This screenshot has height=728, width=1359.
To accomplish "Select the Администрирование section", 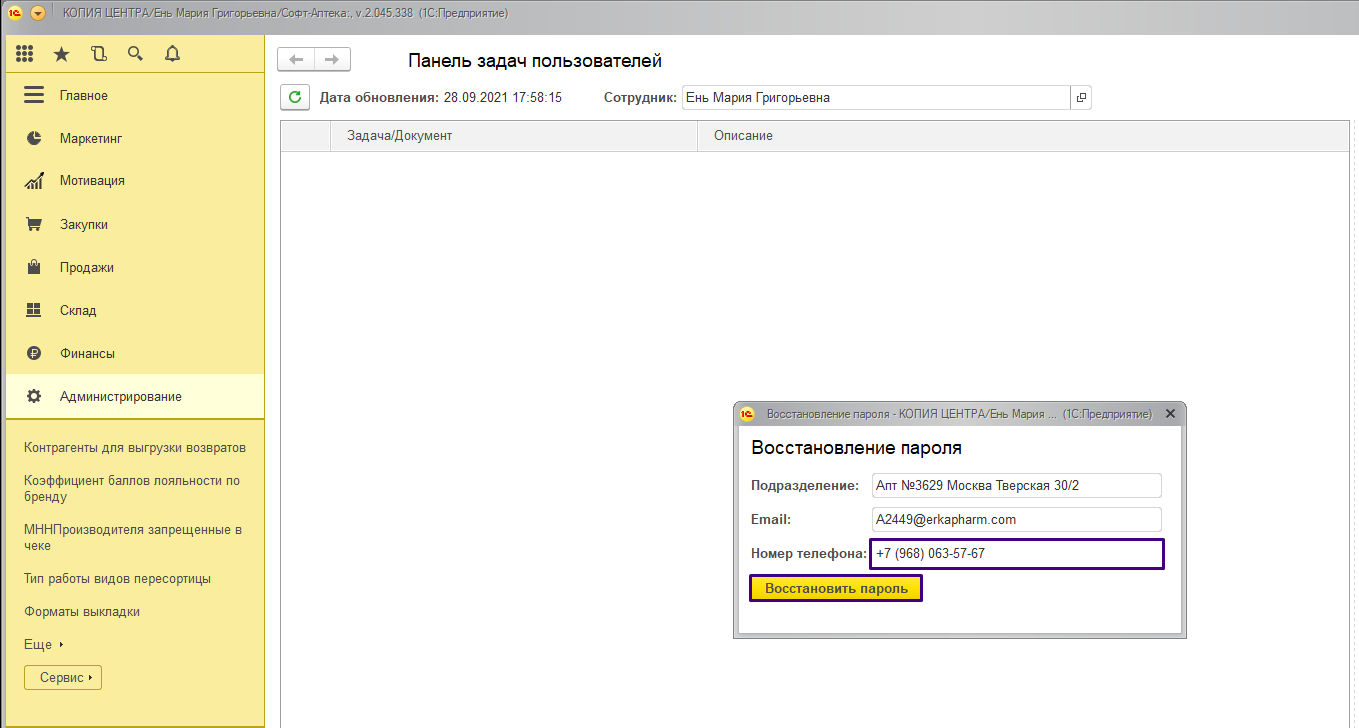I will coord(120,397).
